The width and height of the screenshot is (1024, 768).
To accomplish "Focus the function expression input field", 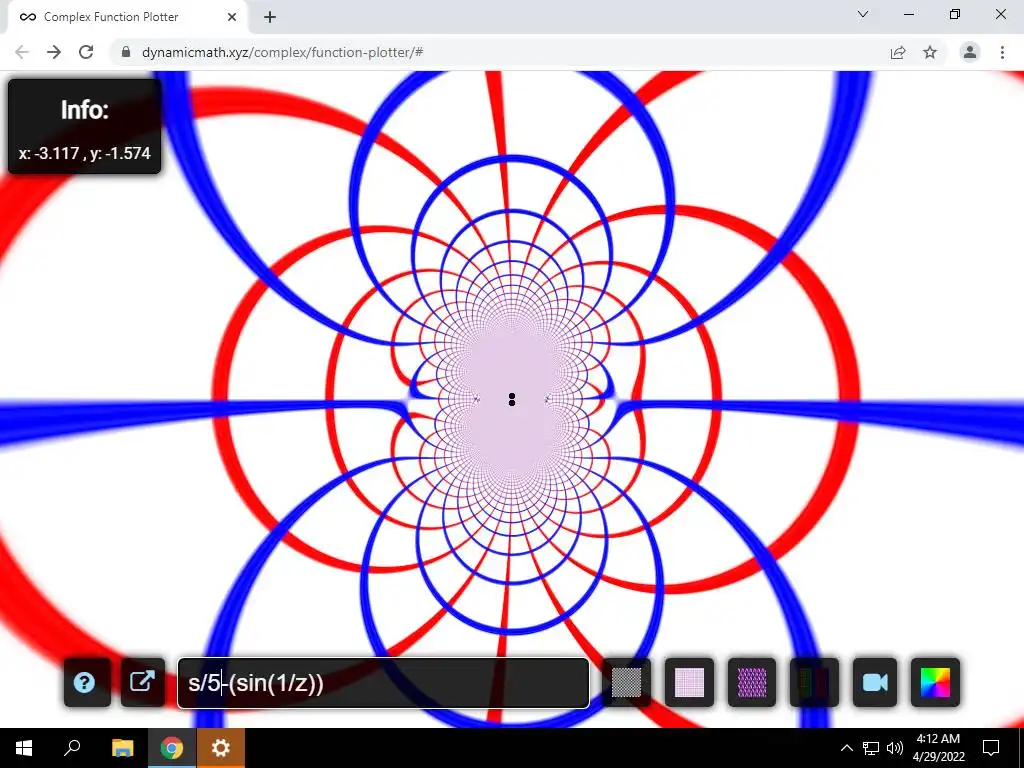I will tap(383, 683).
